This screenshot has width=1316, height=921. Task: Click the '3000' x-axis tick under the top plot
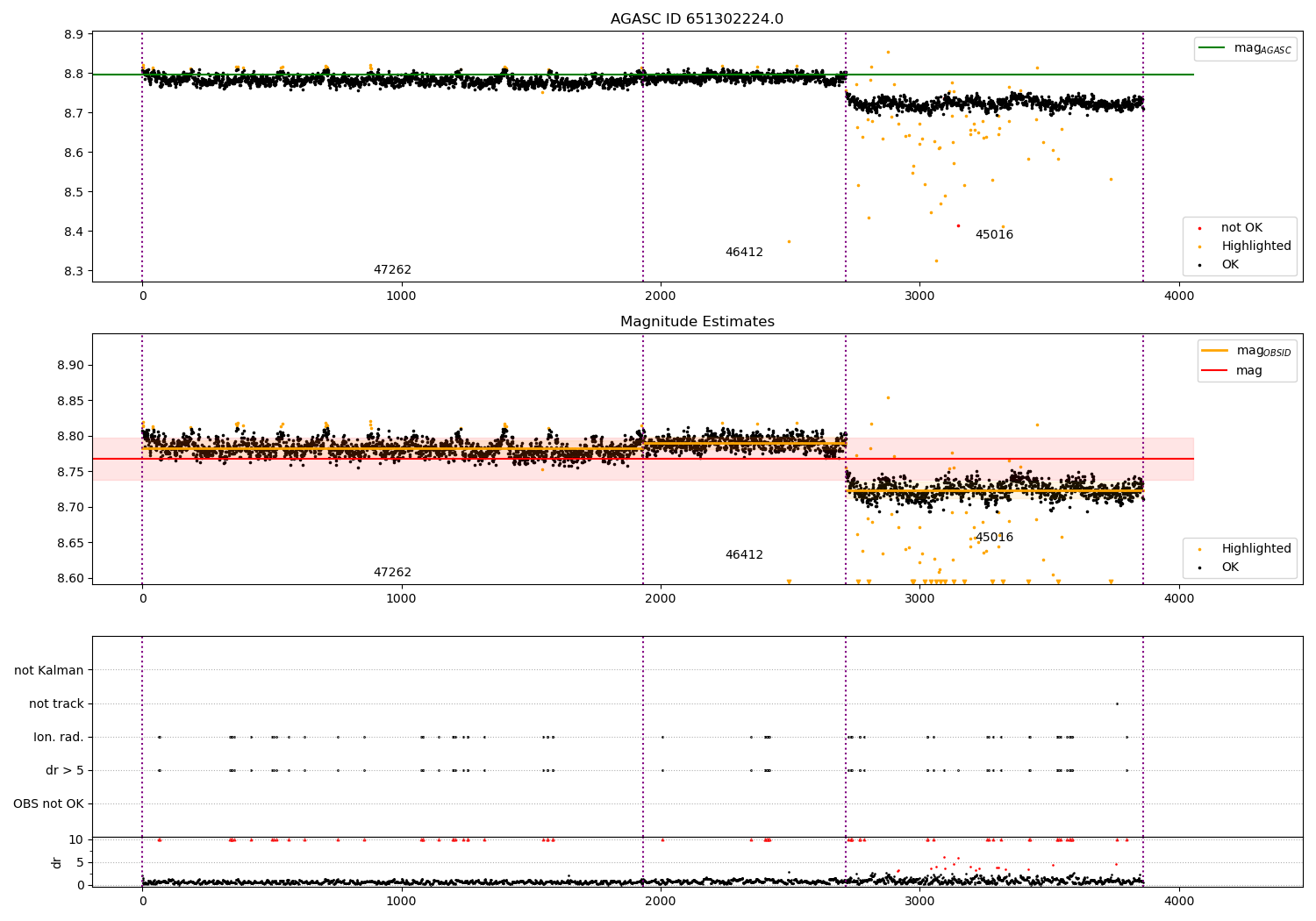pos(919,296)
